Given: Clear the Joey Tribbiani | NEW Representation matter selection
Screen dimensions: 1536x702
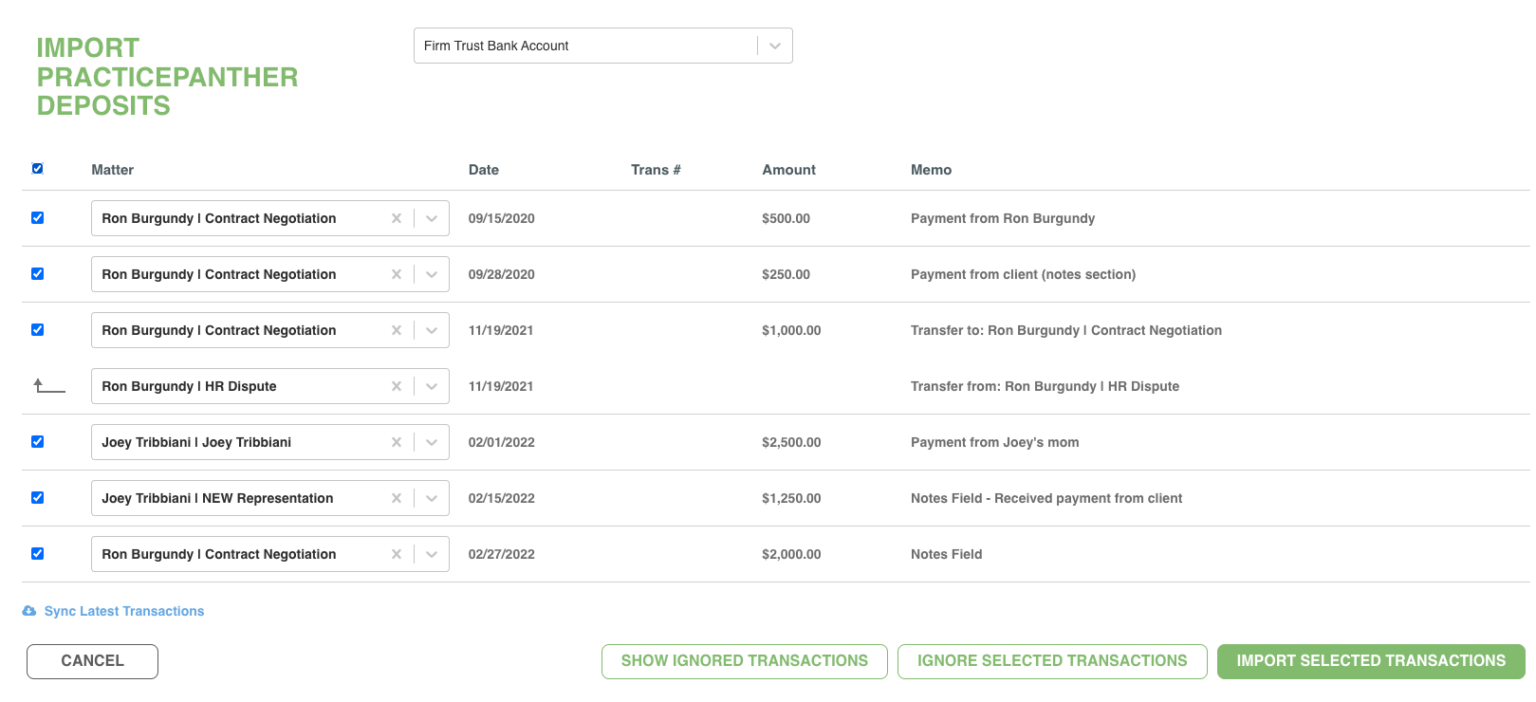Looking at the screenshot, I should [x=396, y=498].
